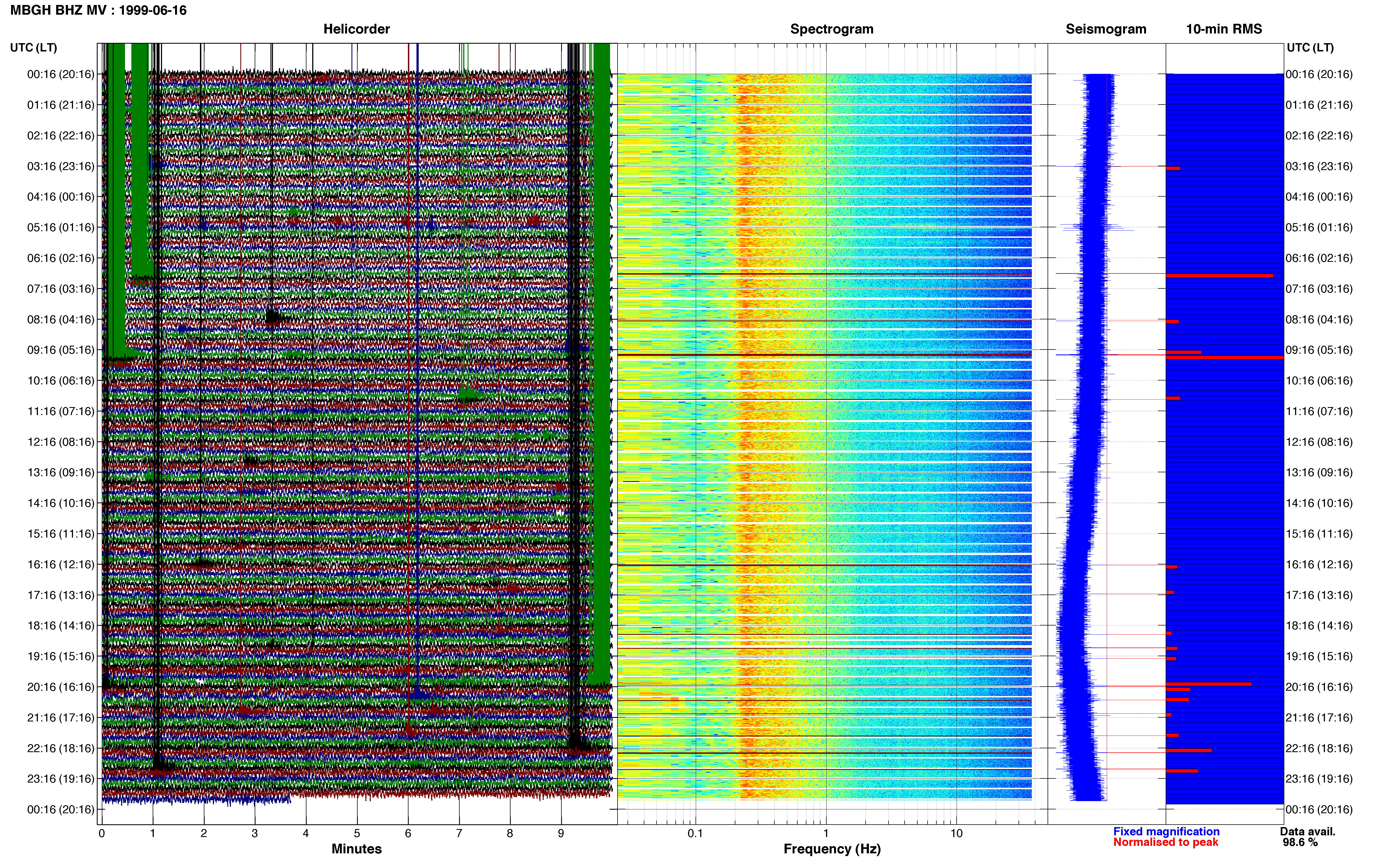Viewport: 1388px width, 868px height.
Task: Click left time label 05:16 (01:16)
Action: 61,227
